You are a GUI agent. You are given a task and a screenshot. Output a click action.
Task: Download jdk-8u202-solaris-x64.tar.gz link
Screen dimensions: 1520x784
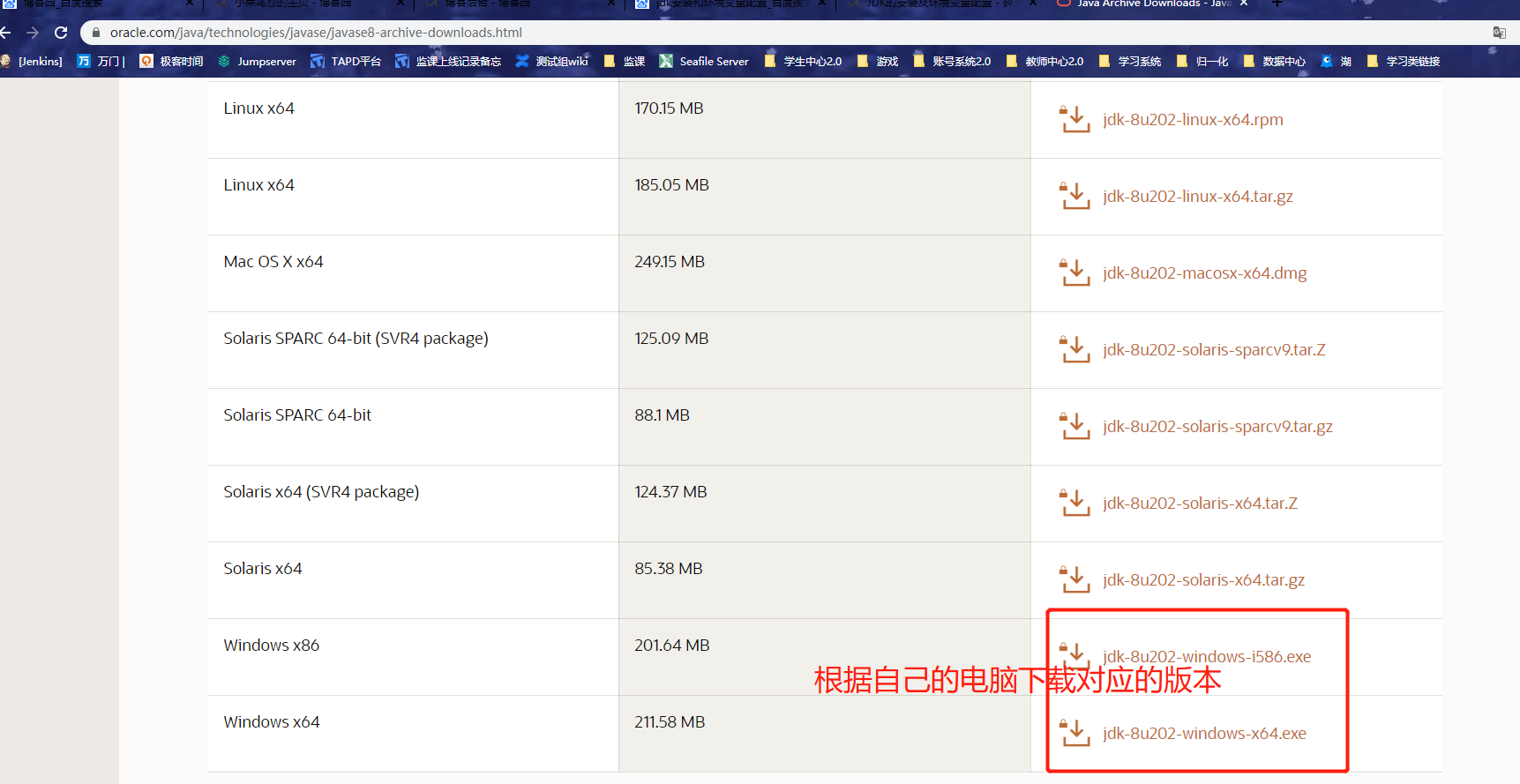pos(1203,580)
